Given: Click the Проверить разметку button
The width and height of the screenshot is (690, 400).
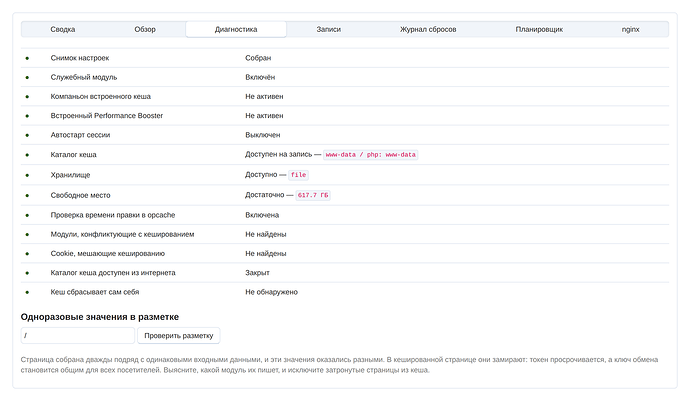Looking at the screenshot, I should (x=179, y=336).
